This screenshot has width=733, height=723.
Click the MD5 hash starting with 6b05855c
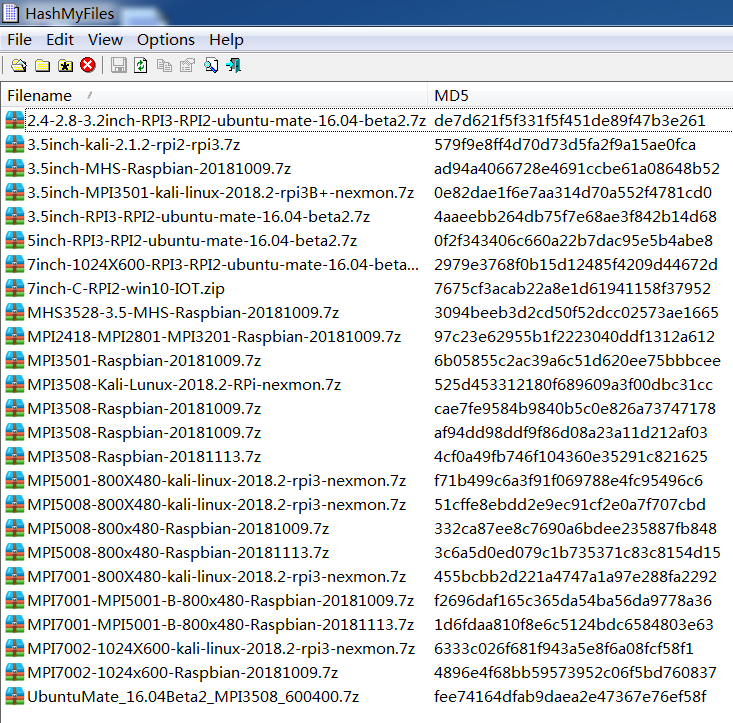tap(577, 360)
